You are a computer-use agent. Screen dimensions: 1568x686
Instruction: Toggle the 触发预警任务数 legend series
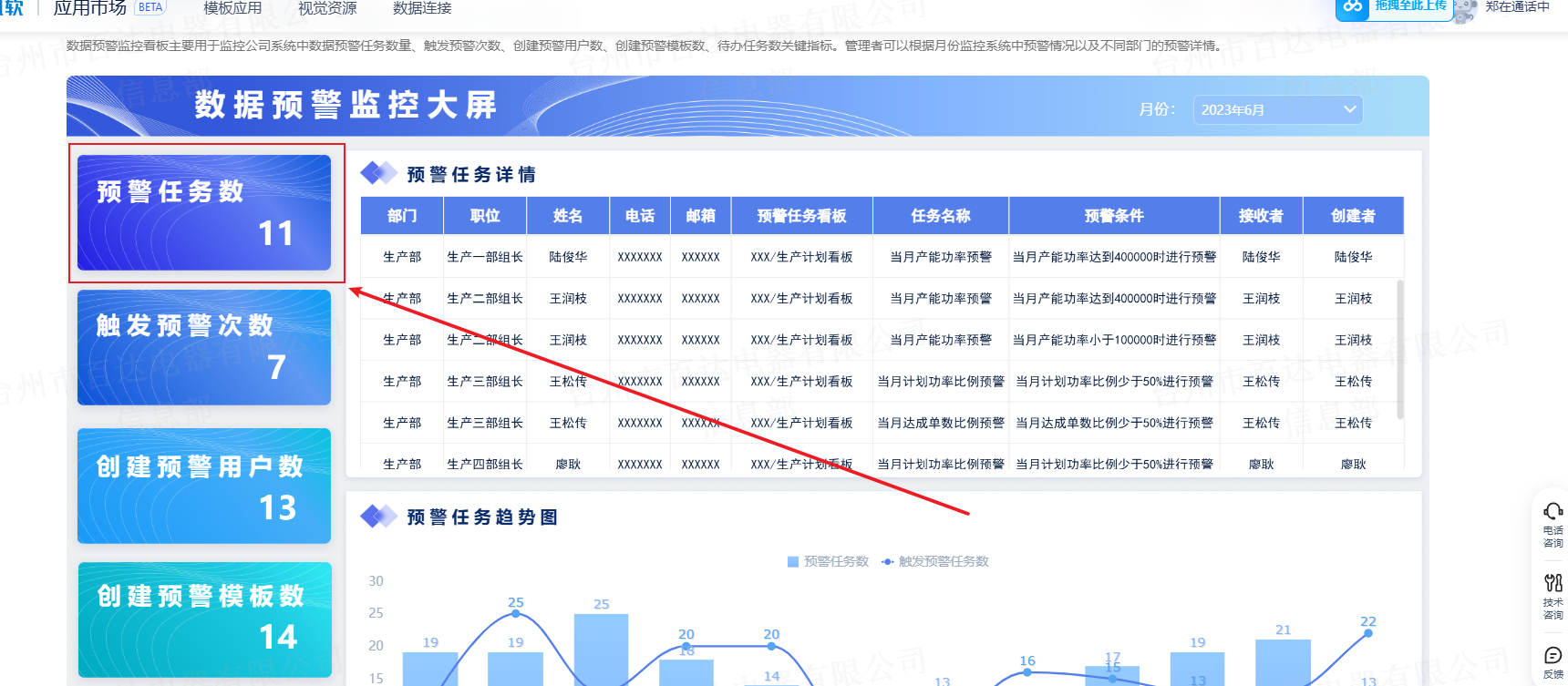[935, 561]
